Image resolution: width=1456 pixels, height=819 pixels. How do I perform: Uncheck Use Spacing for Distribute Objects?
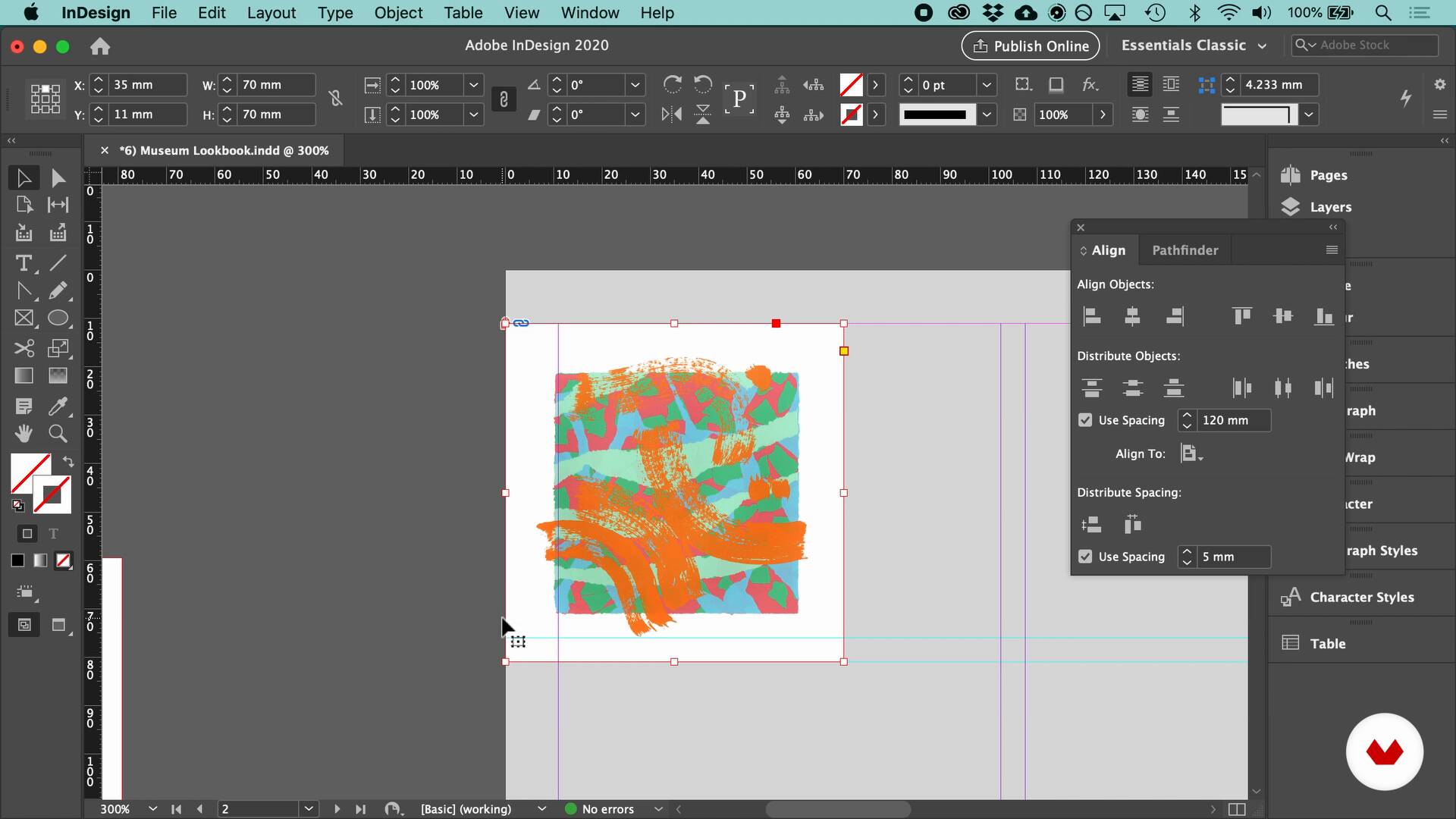[1085, 420]
